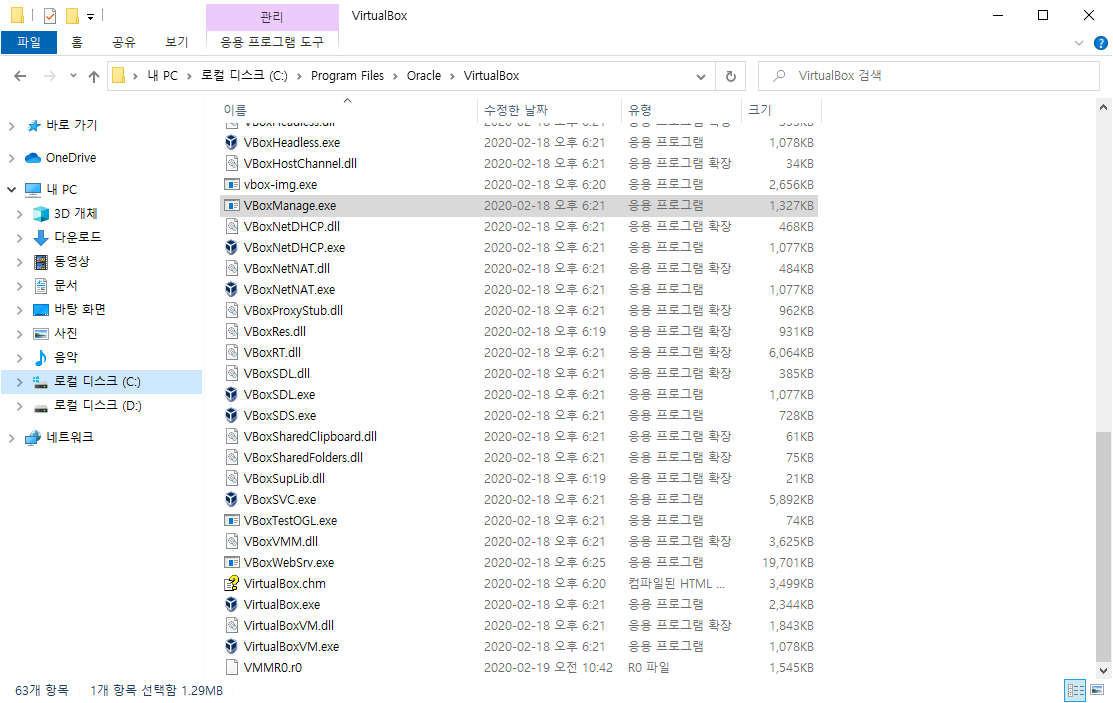Viewport: 1113px width, 703px height.
Task: Select the VirtualBoxVM.dll file name
Action: (289, 626)
